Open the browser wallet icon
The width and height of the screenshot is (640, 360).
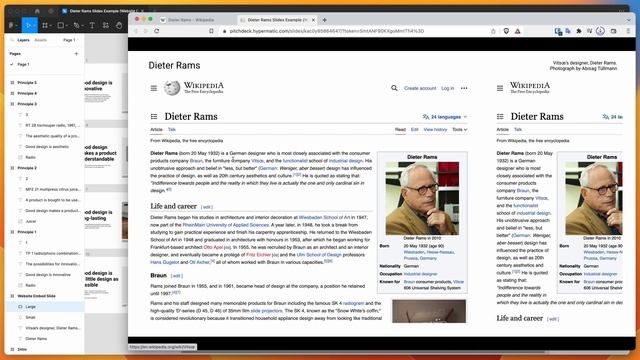[613, 31]
